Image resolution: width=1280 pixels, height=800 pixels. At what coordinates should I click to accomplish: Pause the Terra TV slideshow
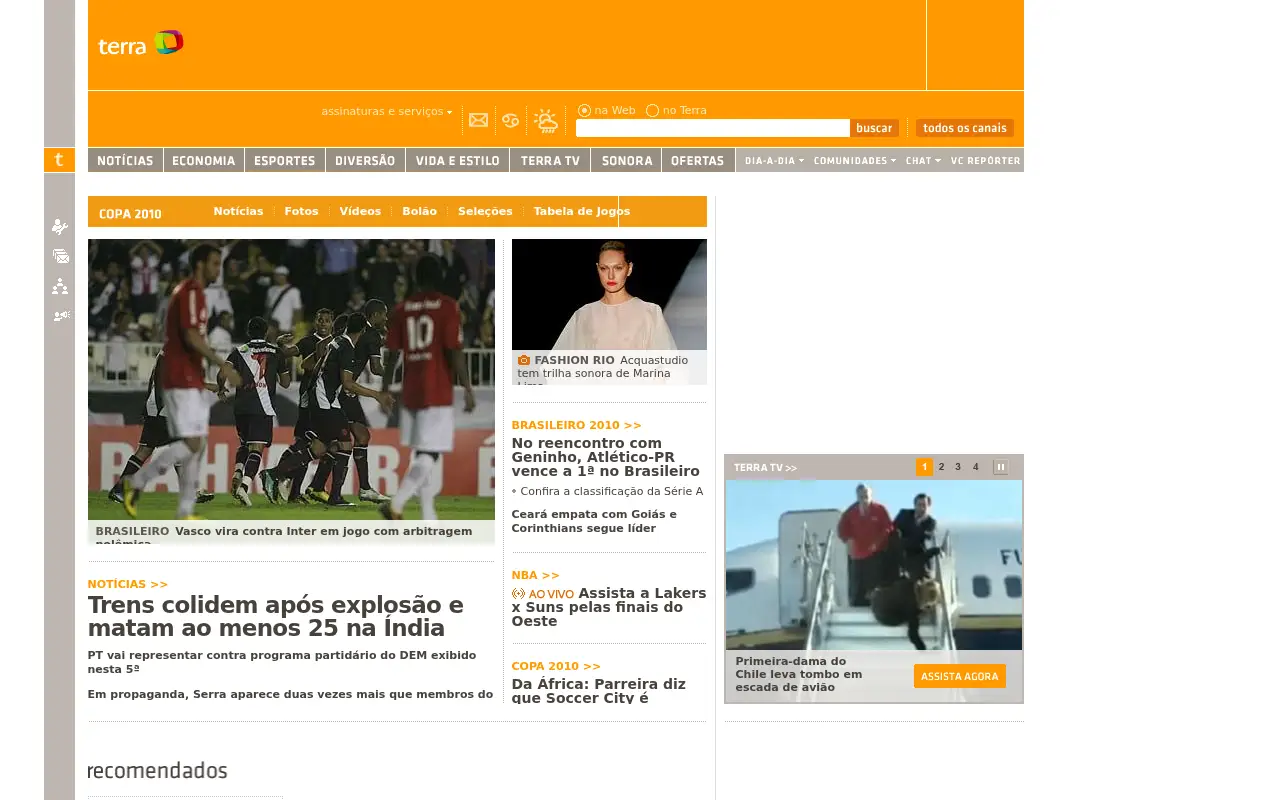[x=1001, y=467]
